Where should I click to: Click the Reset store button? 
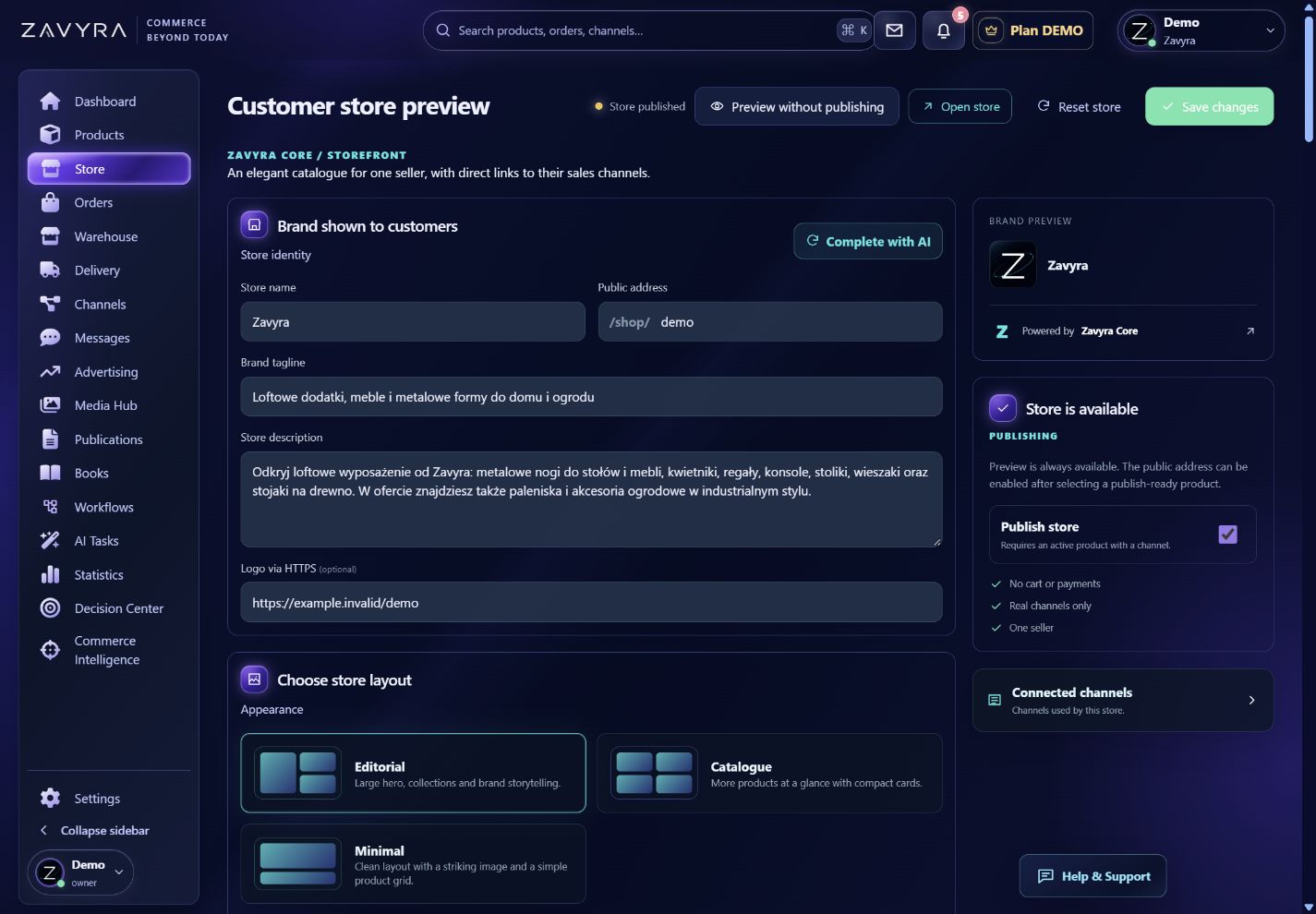coord(1079,107)
